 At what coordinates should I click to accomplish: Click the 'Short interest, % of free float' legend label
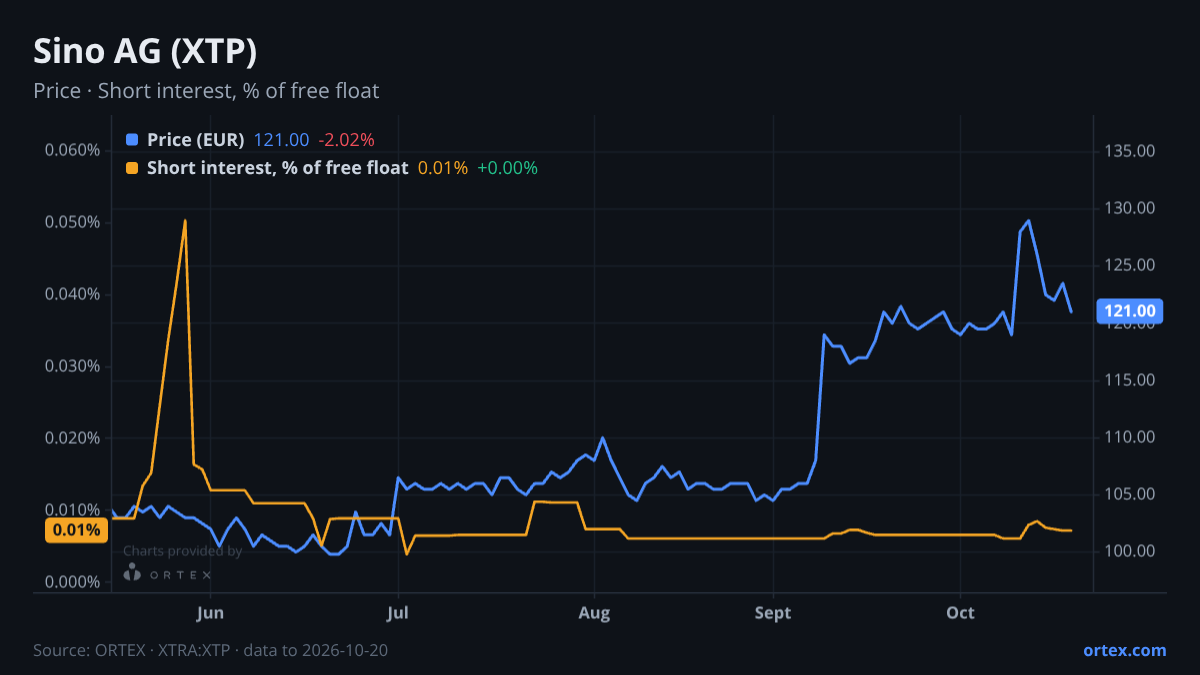coord(277,168)
